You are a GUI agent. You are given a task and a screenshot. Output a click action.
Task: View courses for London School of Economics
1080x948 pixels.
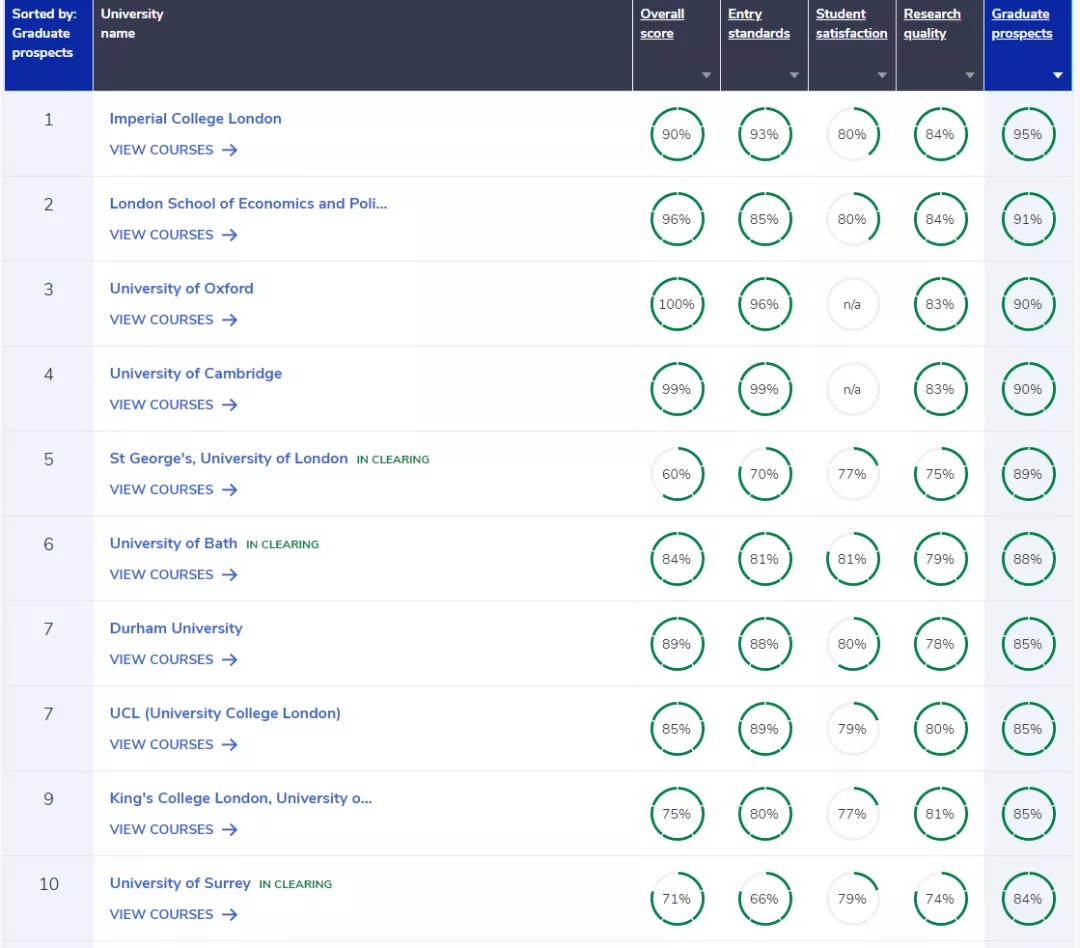click(x=174, y=235)
